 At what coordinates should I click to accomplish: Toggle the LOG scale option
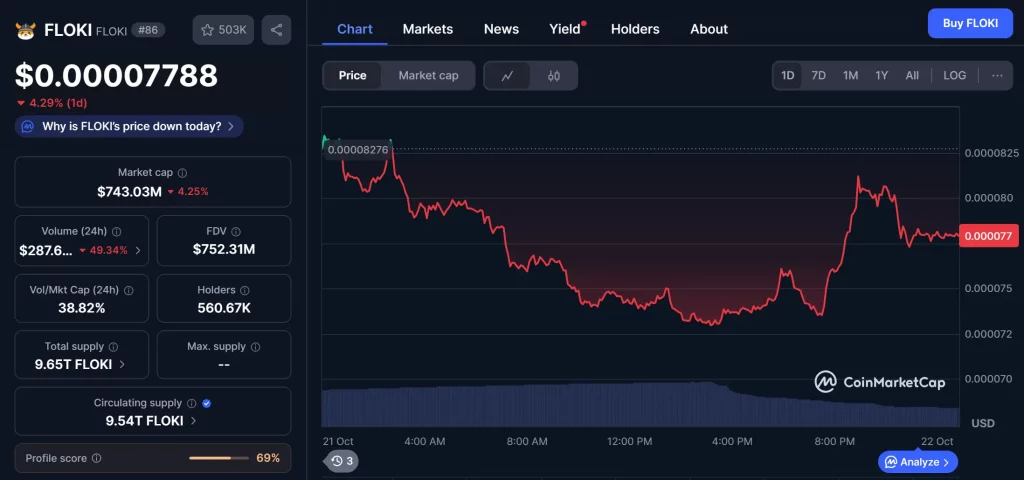[954, 76]
